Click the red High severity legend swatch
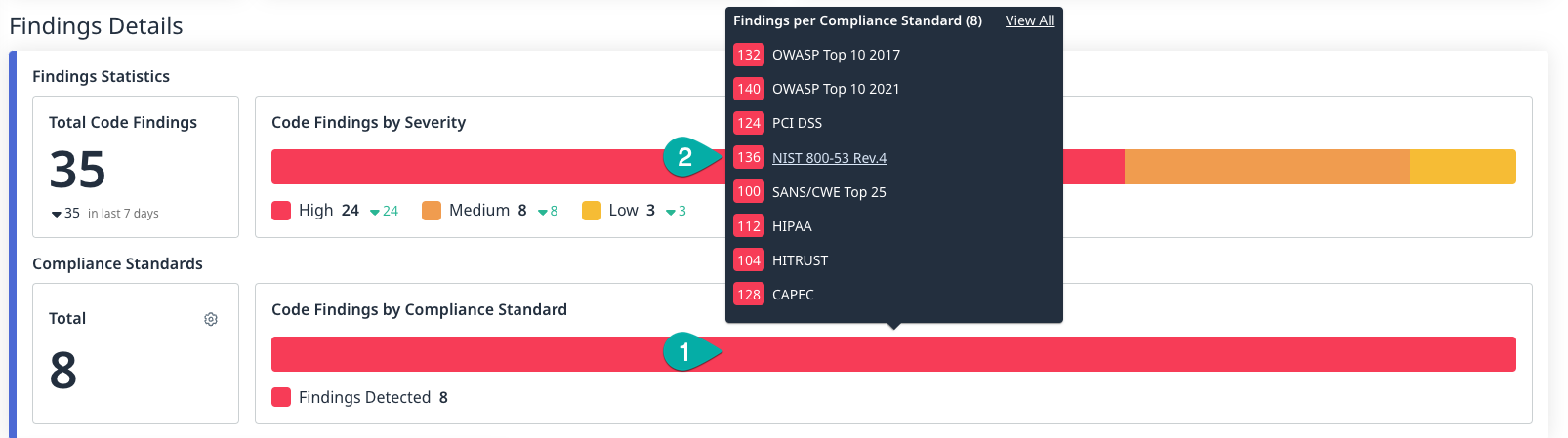 pyautogui.click(x=281, y=211)
